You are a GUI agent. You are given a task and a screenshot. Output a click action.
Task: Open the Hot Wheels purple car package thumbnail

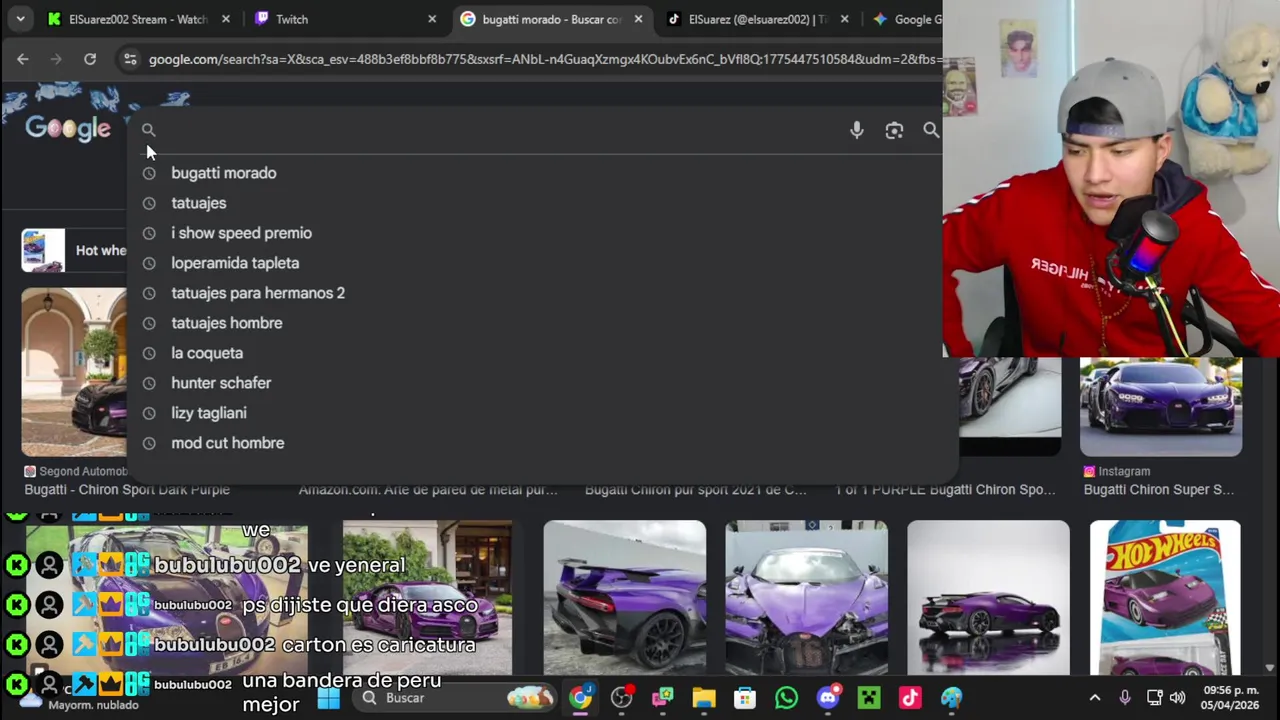(1165, 598)
